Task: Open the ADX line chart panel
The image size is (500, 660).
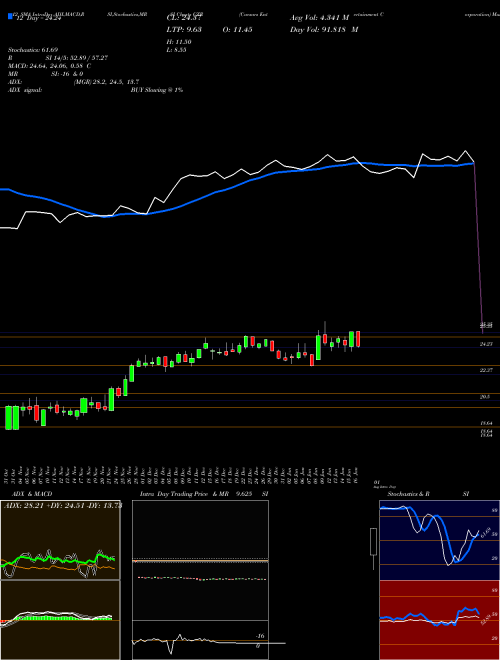Action: 60,540
